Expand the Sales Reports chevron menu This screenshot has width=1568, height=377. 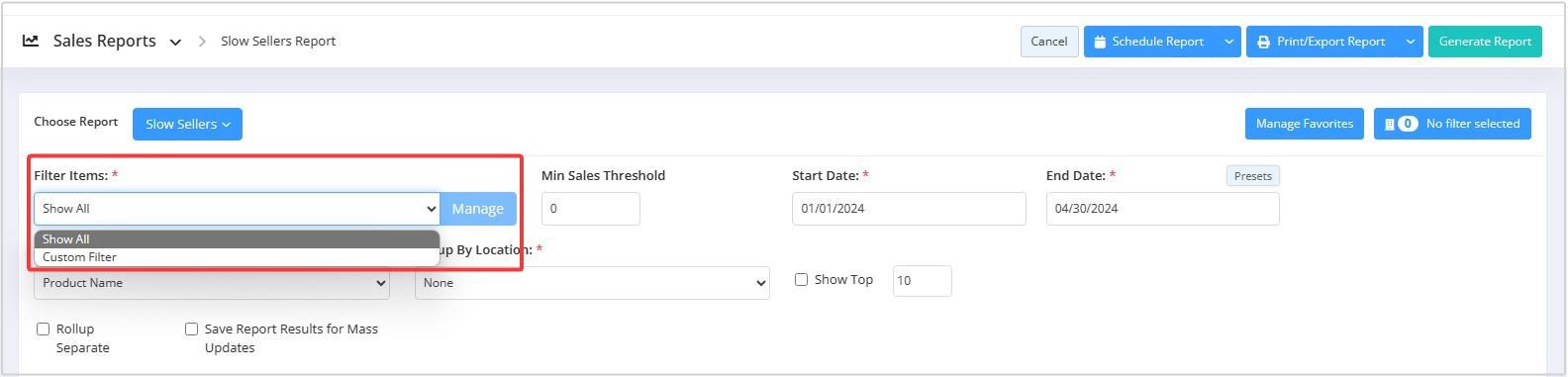(175, 42)
